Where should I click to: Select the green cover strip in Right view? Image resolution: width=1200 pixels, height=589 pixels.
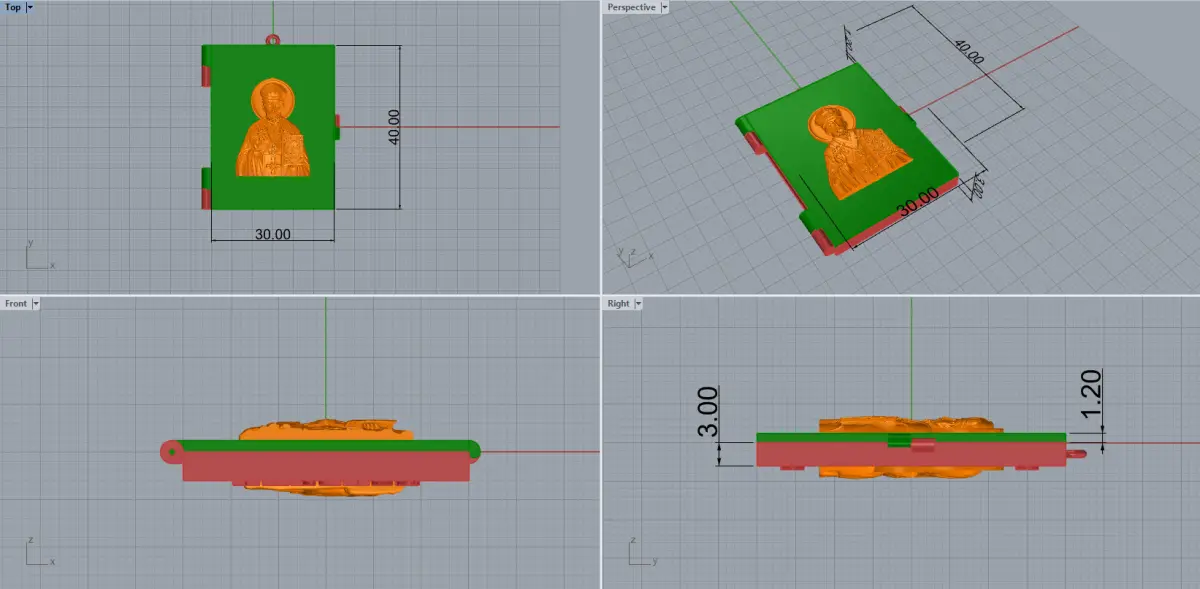pyautogui.click(x=910, y=437)
